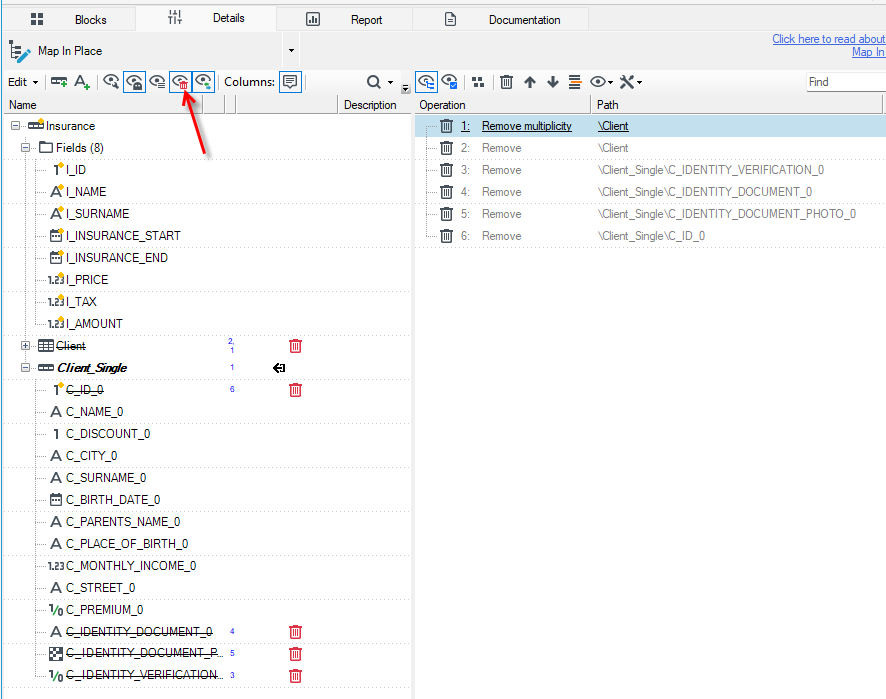Click inside the Find search field

[x=846, y=82]
